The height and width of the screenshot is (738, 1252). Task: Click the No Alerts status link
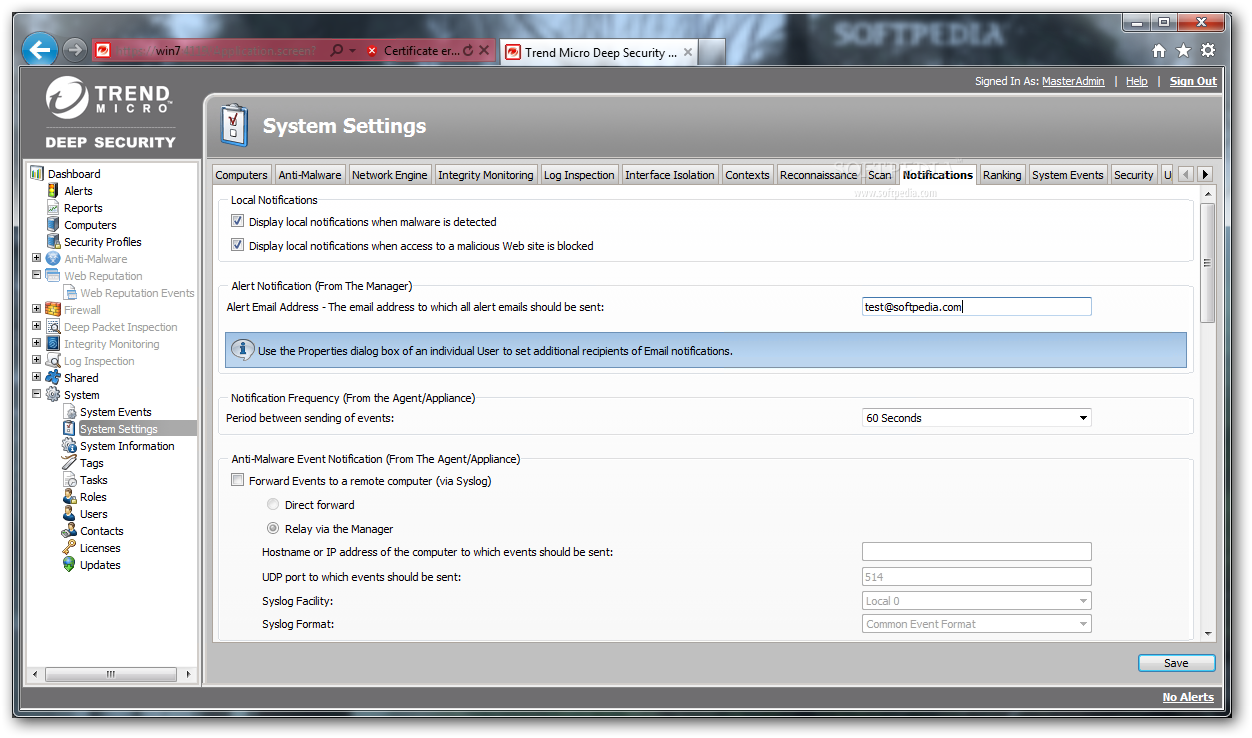(x=1188, y=697)
